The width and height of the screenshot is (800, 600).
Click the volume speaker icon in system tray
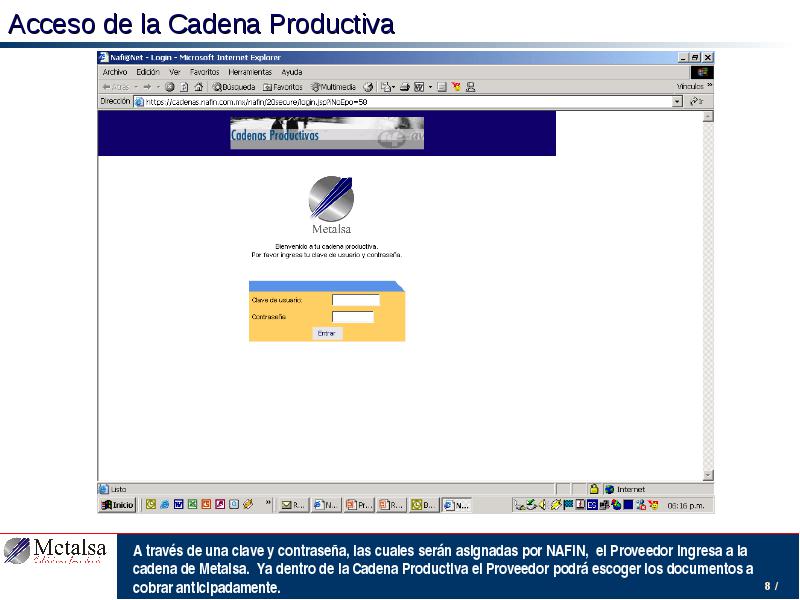click(x=542, y=505)
